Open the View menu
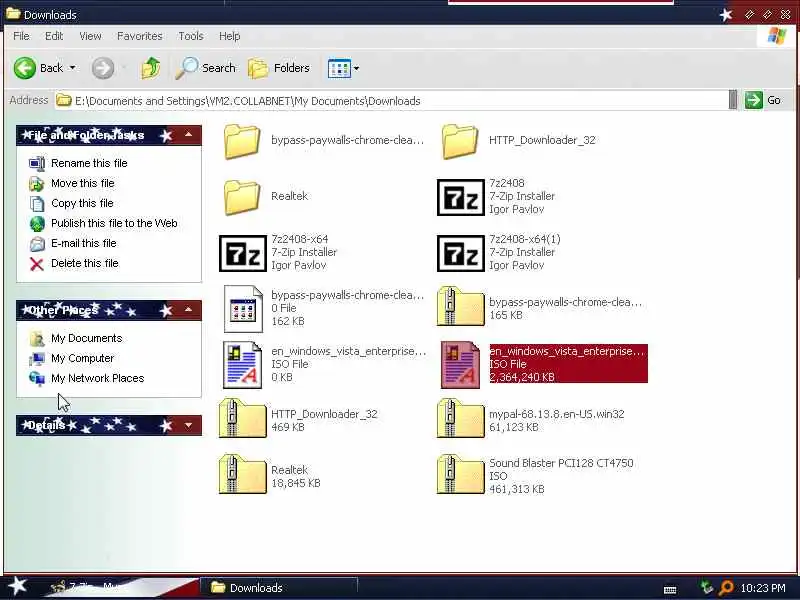Screen dimensions: 800x600 [x=90, y=36]
